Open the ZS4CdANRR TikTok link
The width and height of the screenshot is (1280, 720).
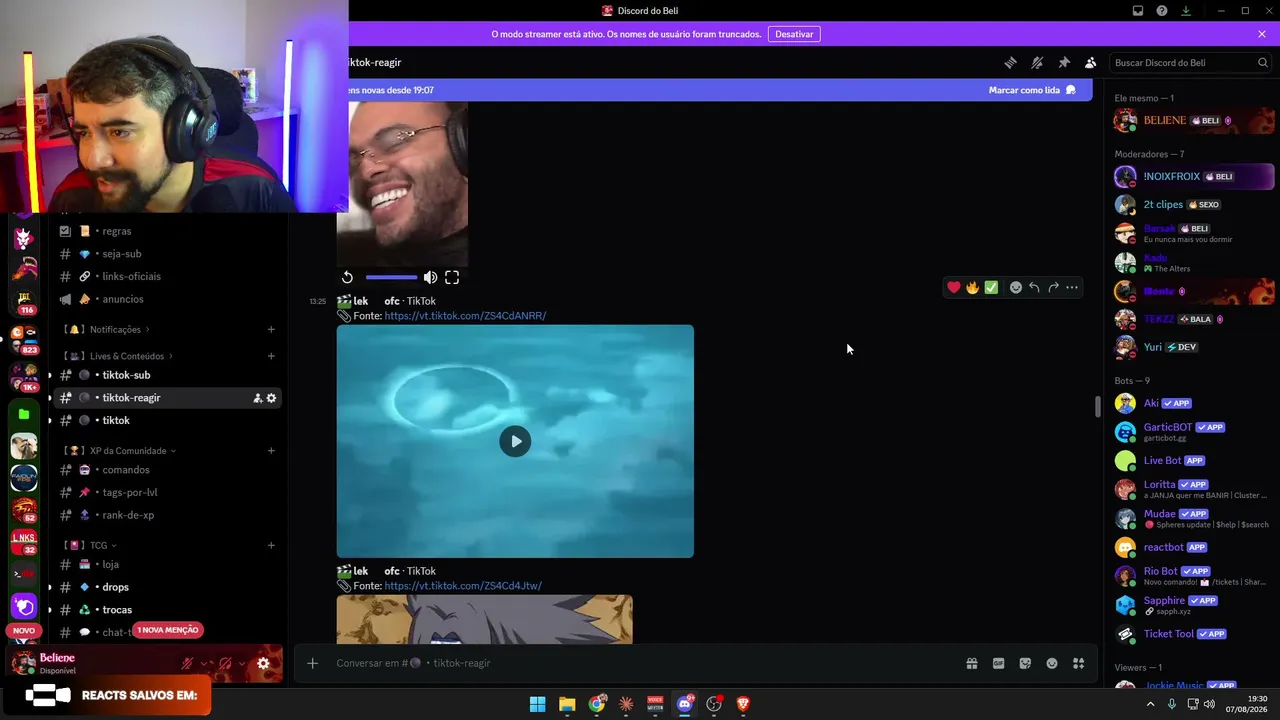(x=465, y=316)
